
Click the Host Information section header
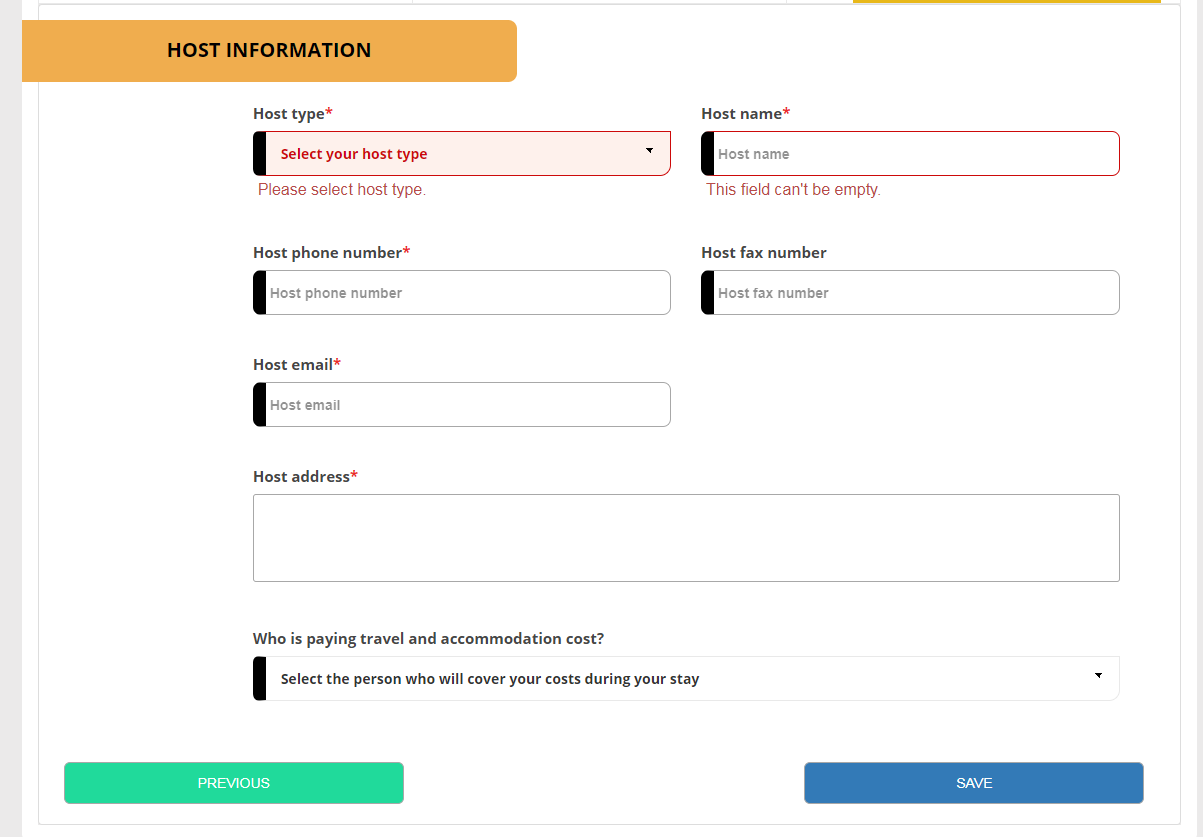(269, 50)
